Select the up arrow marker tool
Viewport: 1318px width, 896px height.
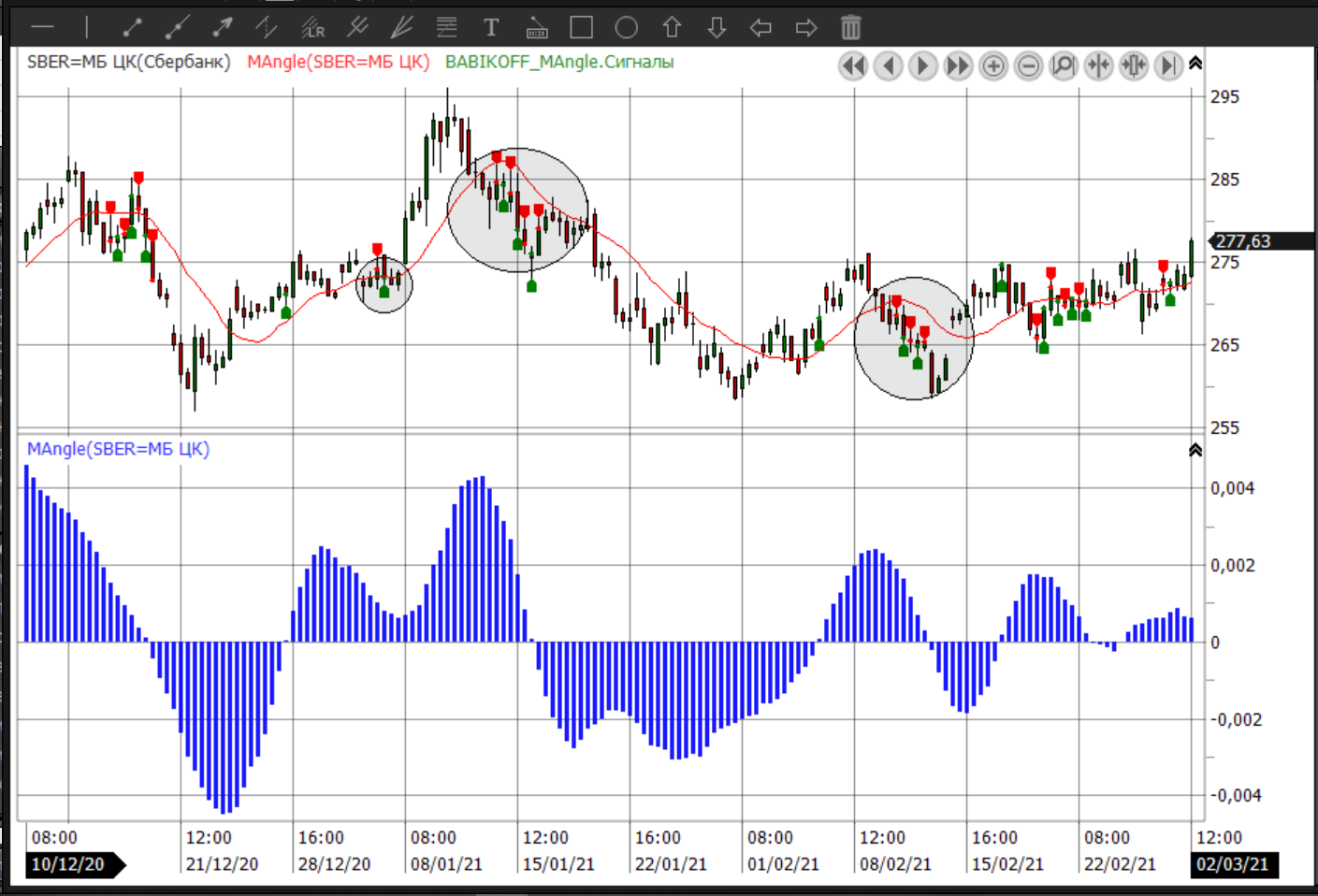click(672, 27)
